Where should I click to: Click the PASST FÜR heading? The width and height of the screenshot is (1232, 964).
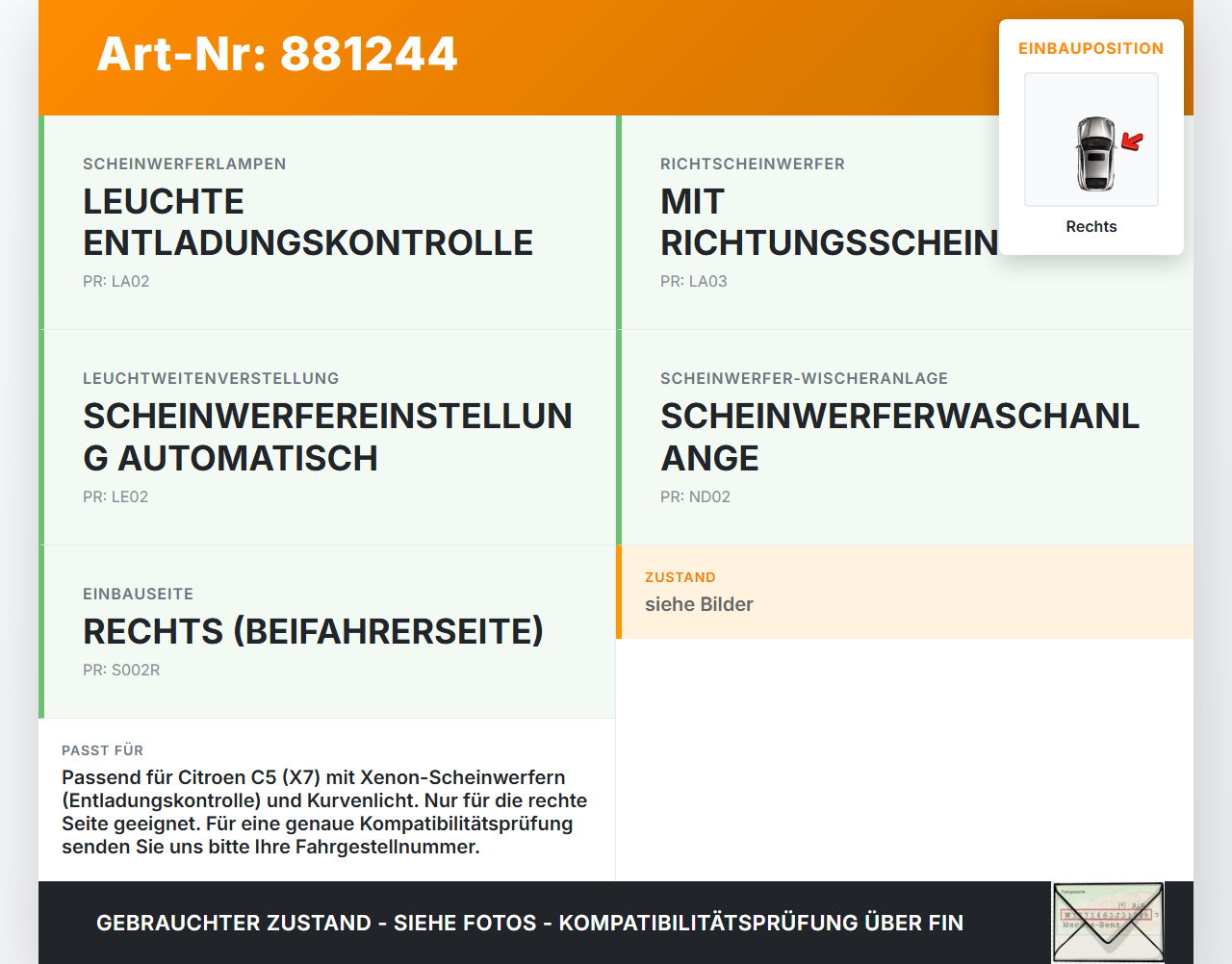103,750
